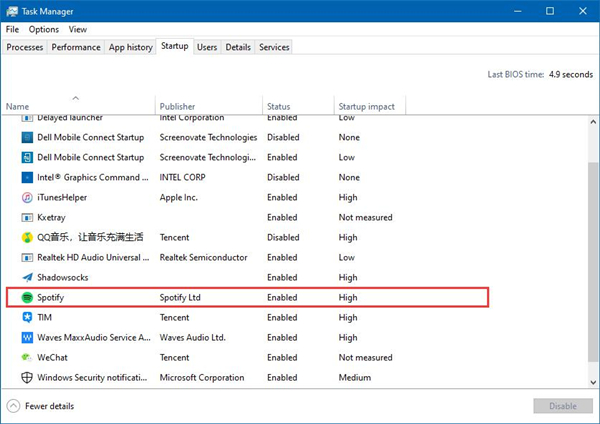Maximize the Task Manager window

550,11
